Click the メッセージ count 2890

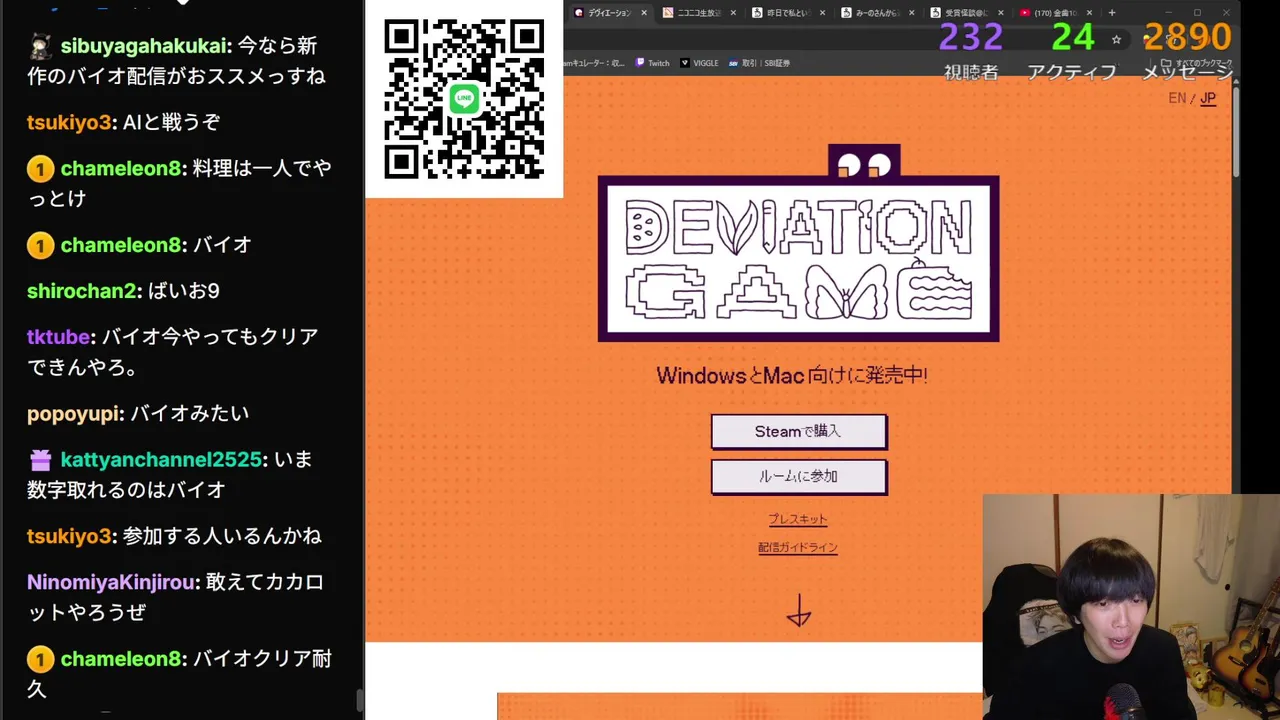1187,38
